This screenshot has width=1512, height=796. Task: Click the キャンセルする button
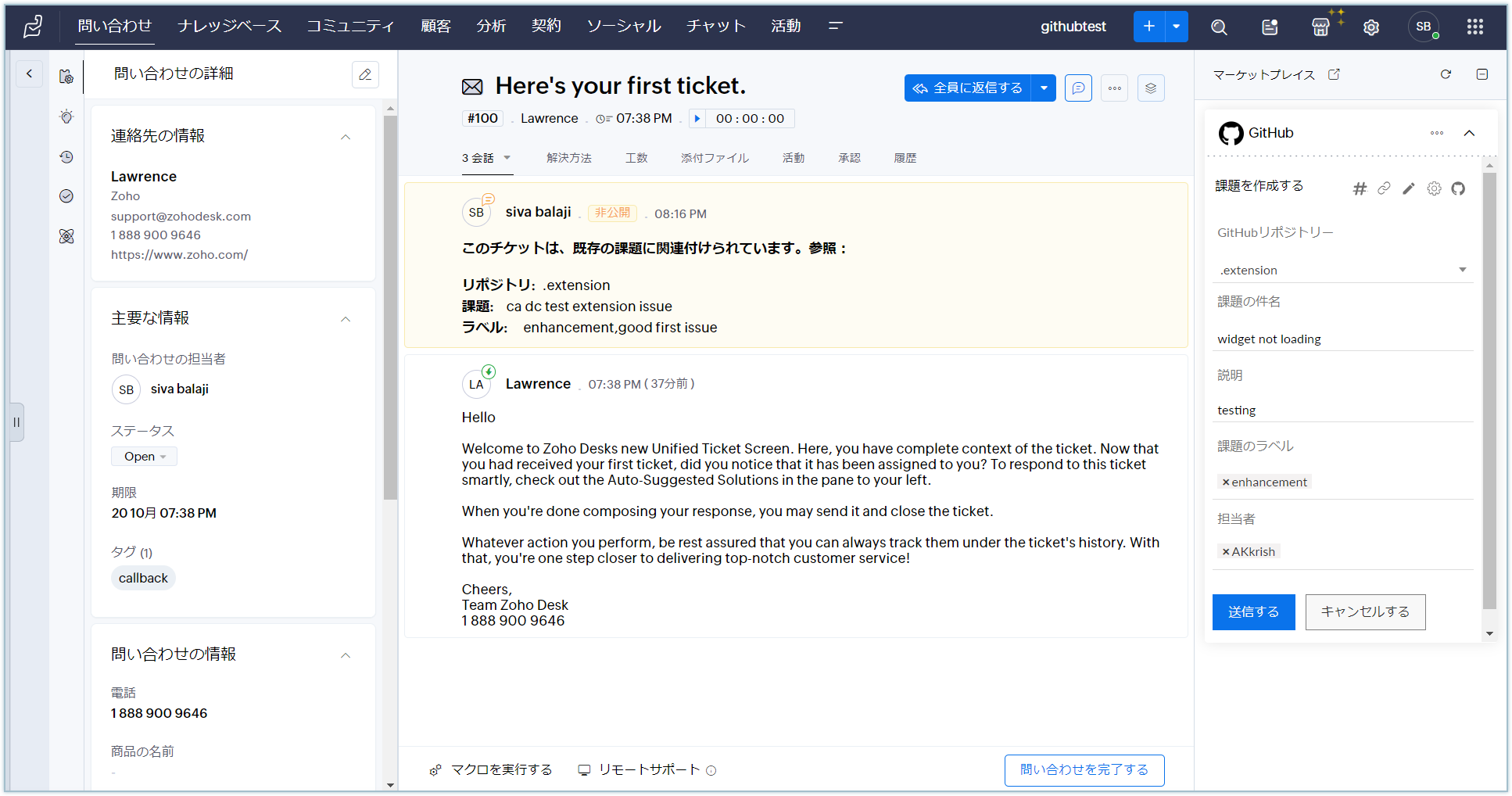(1366, 612)
